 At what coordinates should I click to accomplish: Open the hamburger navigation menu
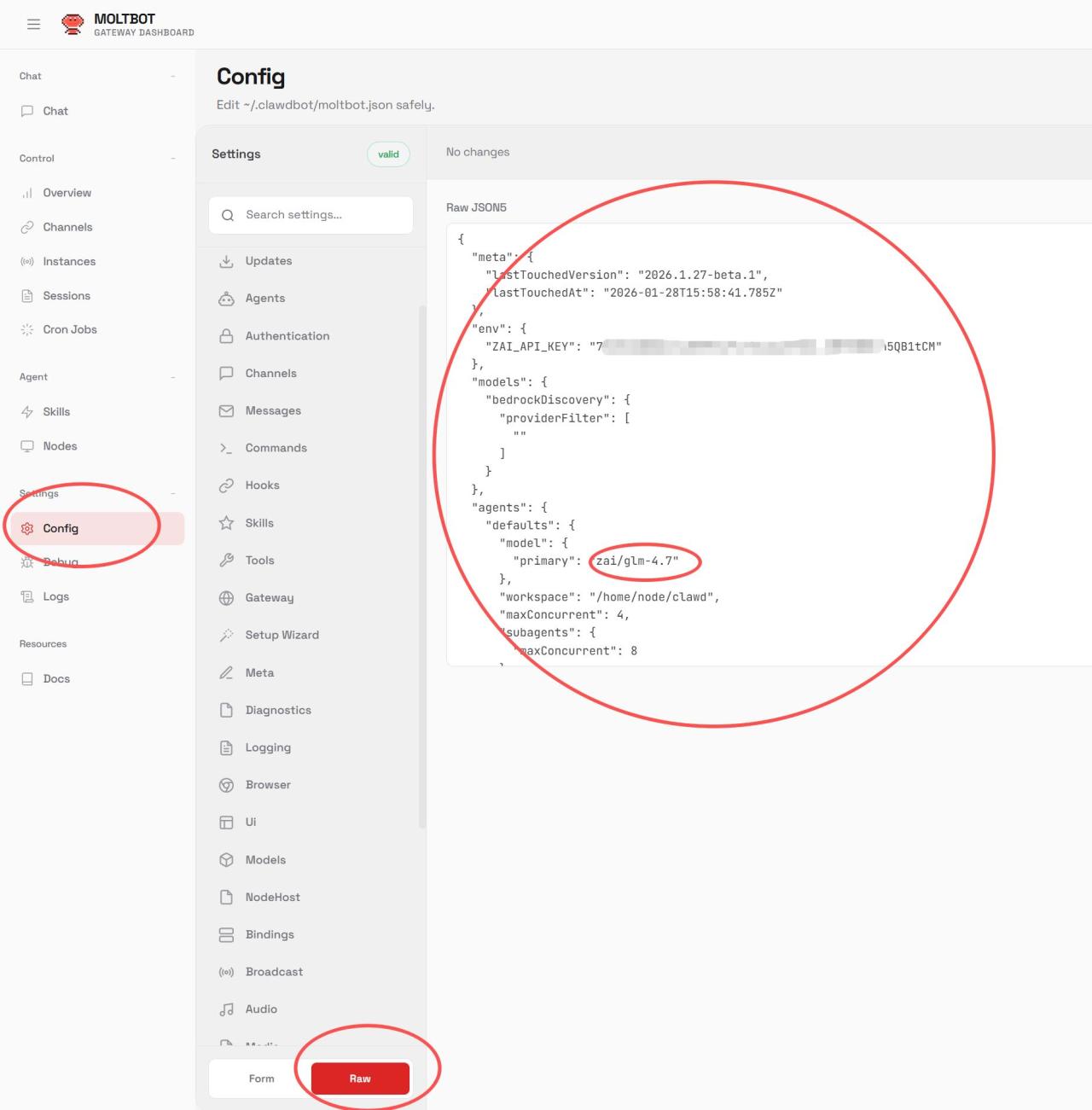click(x=33, y=25)
